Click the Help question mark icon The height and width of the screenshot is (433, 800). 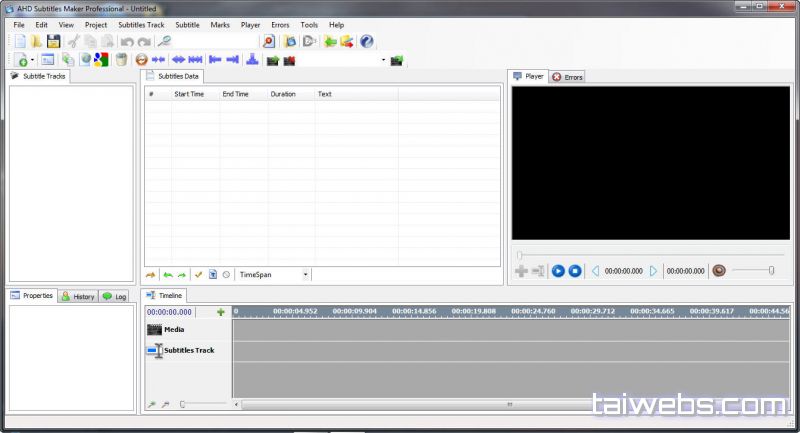[x=366, y=42]
